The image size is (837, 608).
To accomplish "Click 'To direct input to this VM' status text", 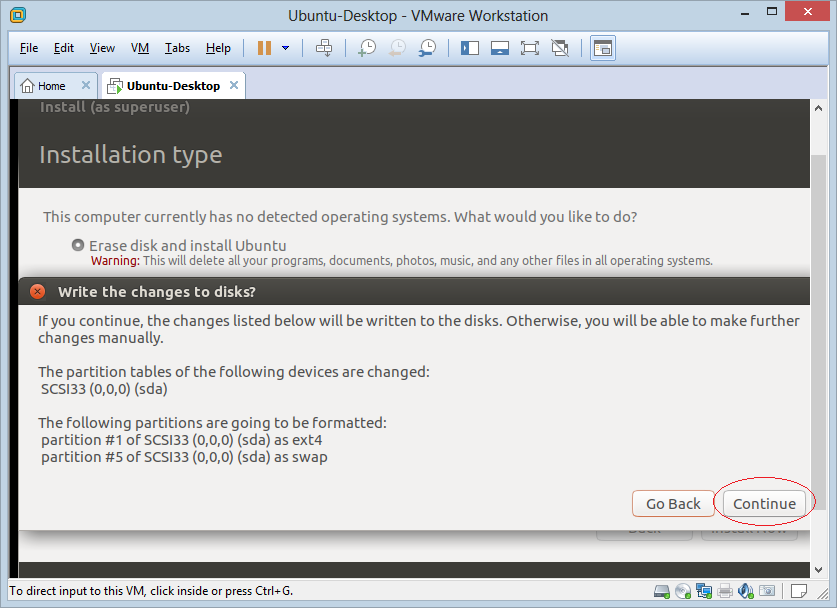I will click(x=152, y=591).
